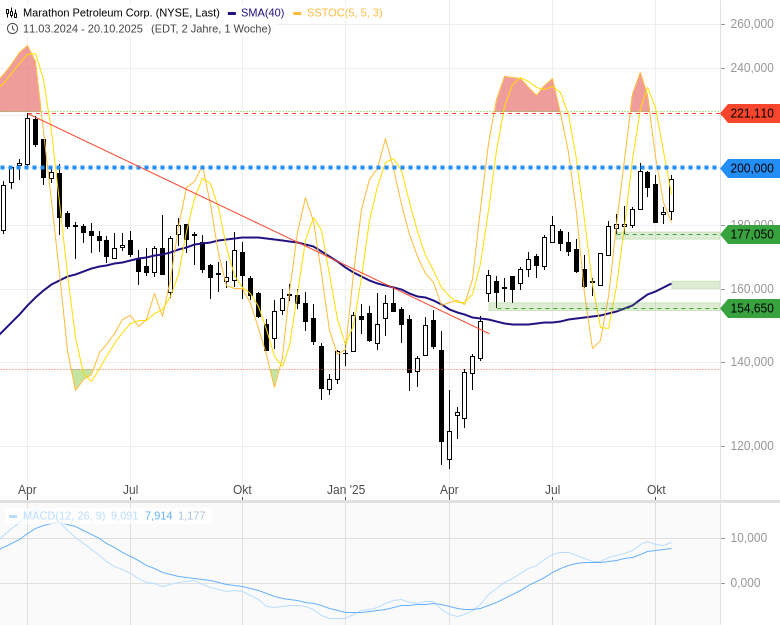Click the candlestick chart type icon
This screenshot has height=625, width=780.
tap(12, 13)
